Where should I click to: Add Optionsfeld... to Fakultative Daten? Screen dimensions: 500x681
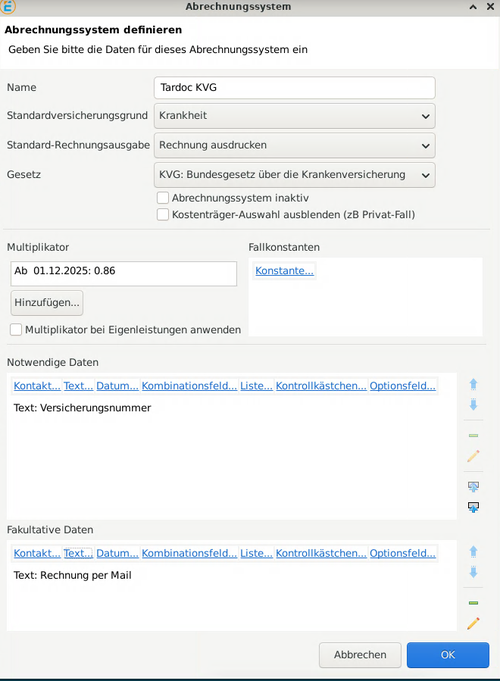(x=402, y=553)
